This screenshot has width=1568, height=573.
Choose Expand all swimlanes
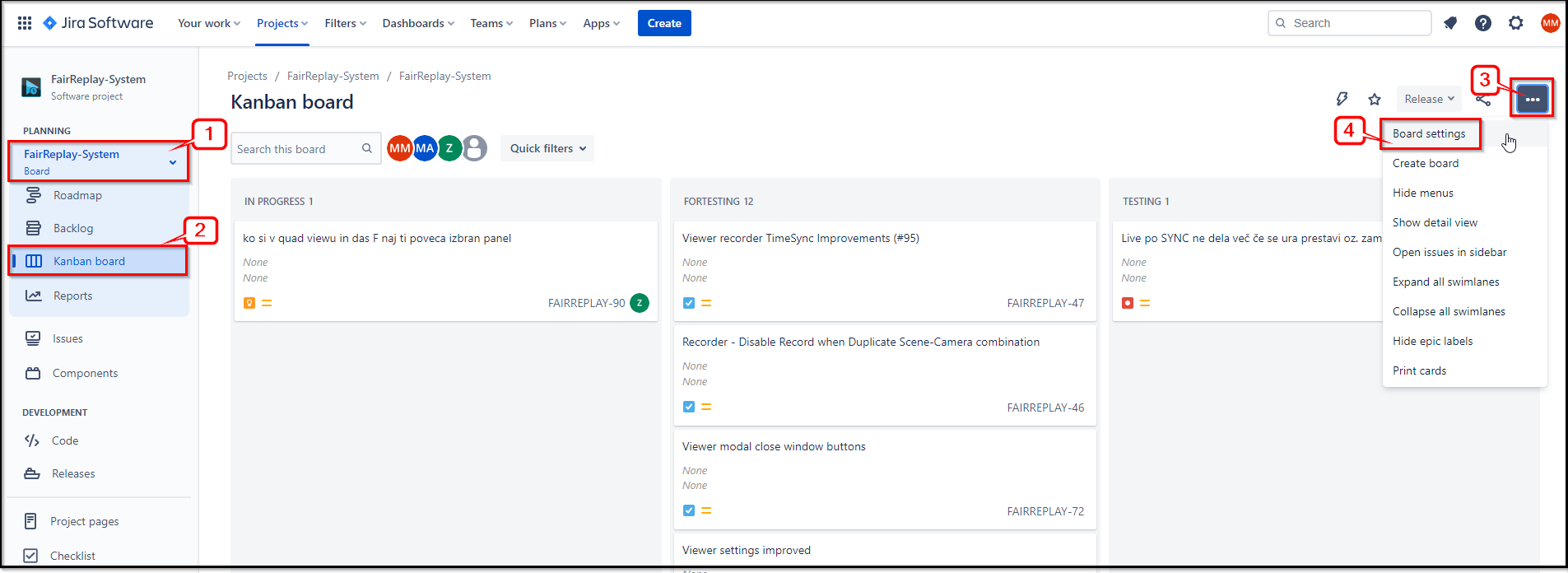1465,282
